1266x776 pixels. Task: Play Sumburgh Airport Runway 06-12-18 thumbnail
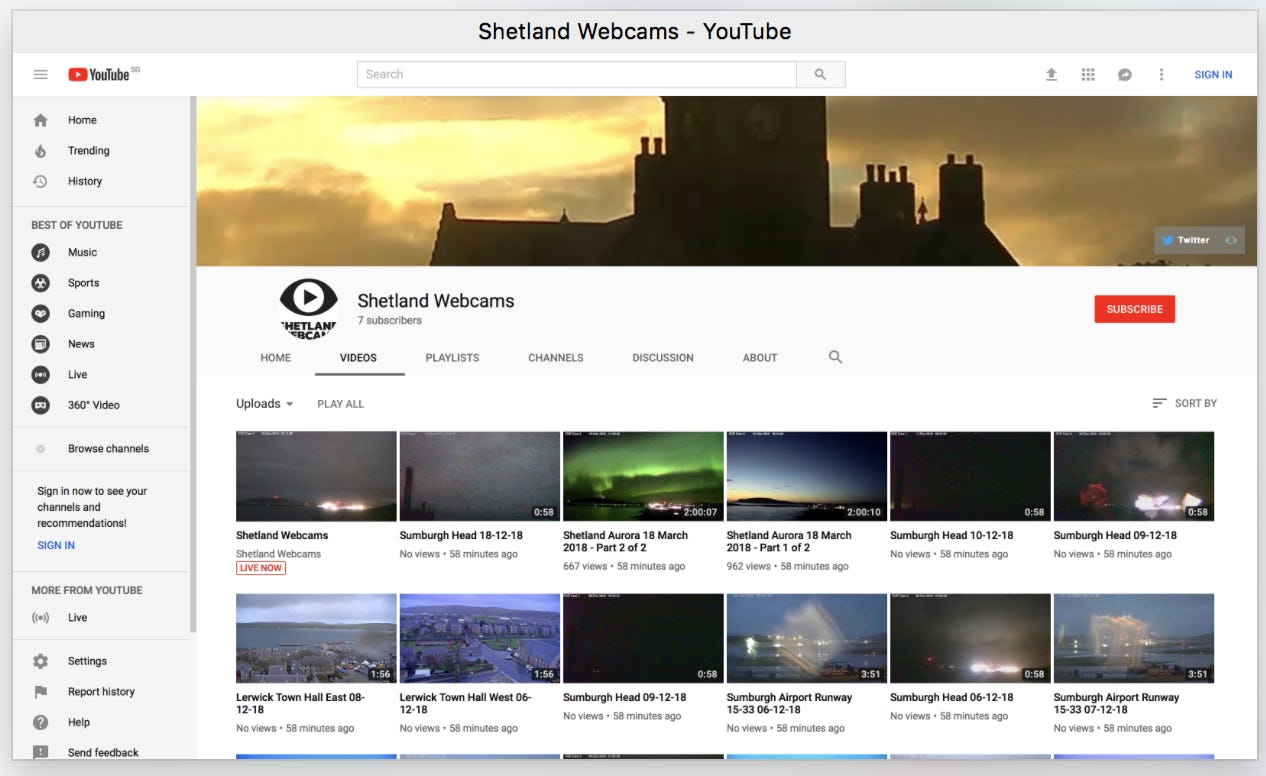tap(807, 638)
